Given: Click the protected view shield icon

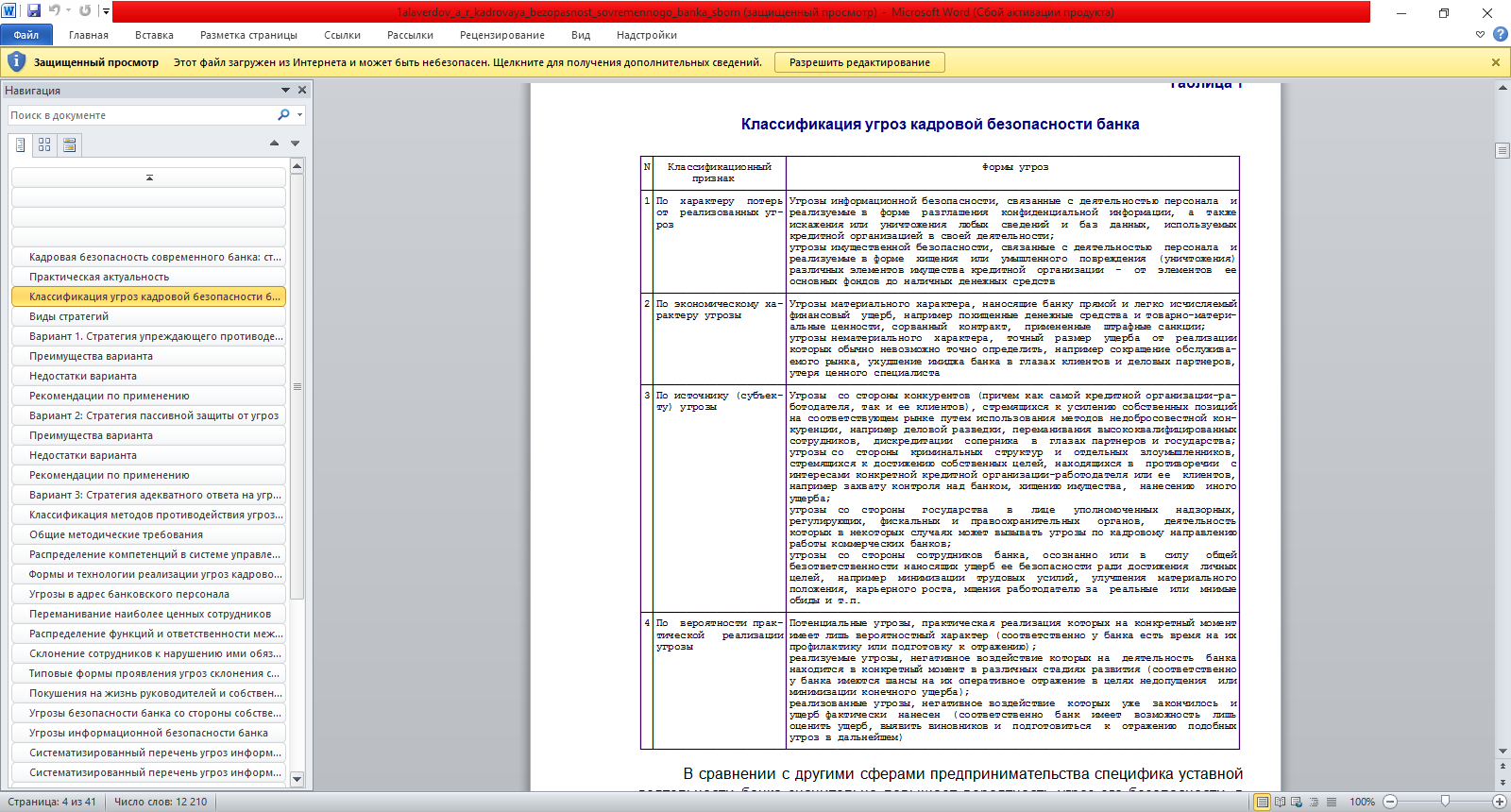Looking at the screenshot, I should (x=16, y=62).
